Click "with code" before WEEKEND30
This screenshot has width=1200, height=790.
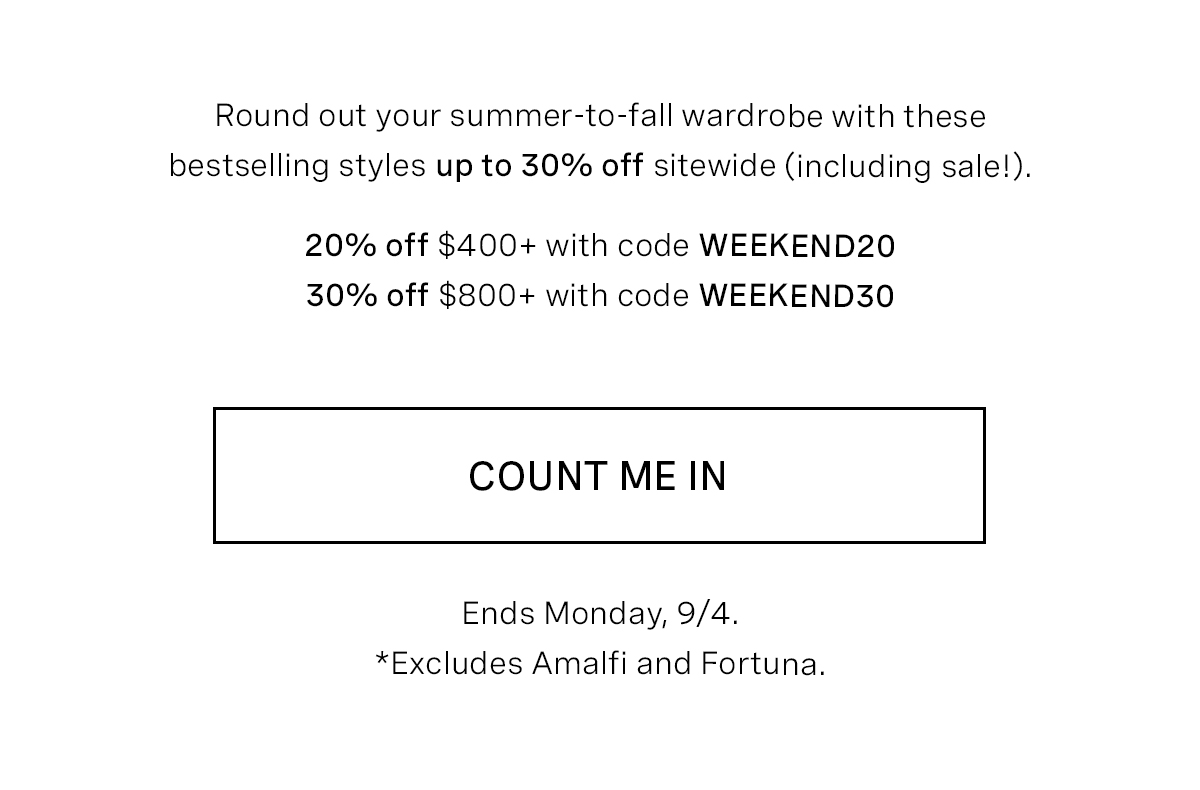pos(618,296)
